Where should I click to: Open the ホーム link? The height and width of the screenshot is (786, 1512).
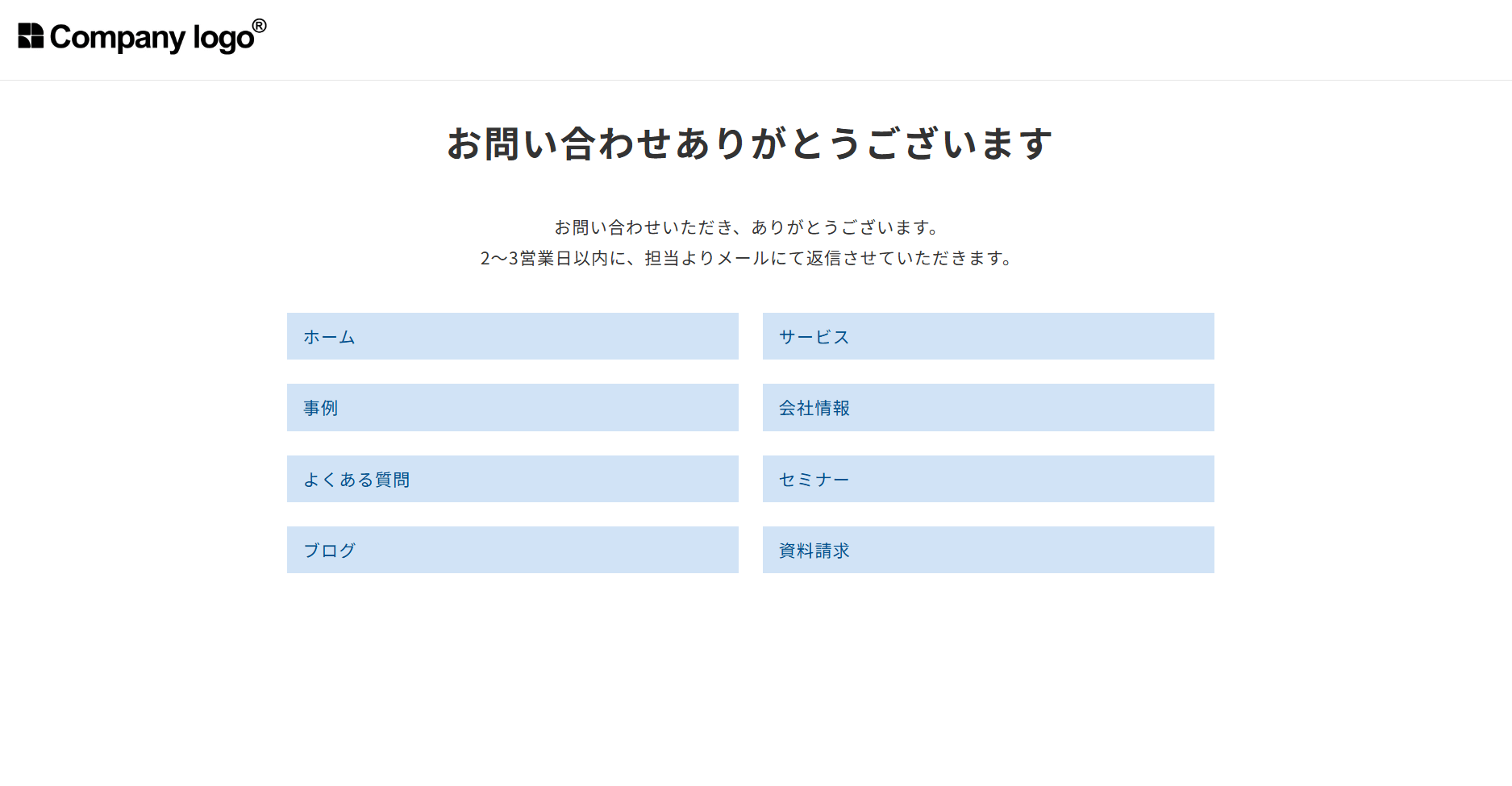click(x=512, y=337)
